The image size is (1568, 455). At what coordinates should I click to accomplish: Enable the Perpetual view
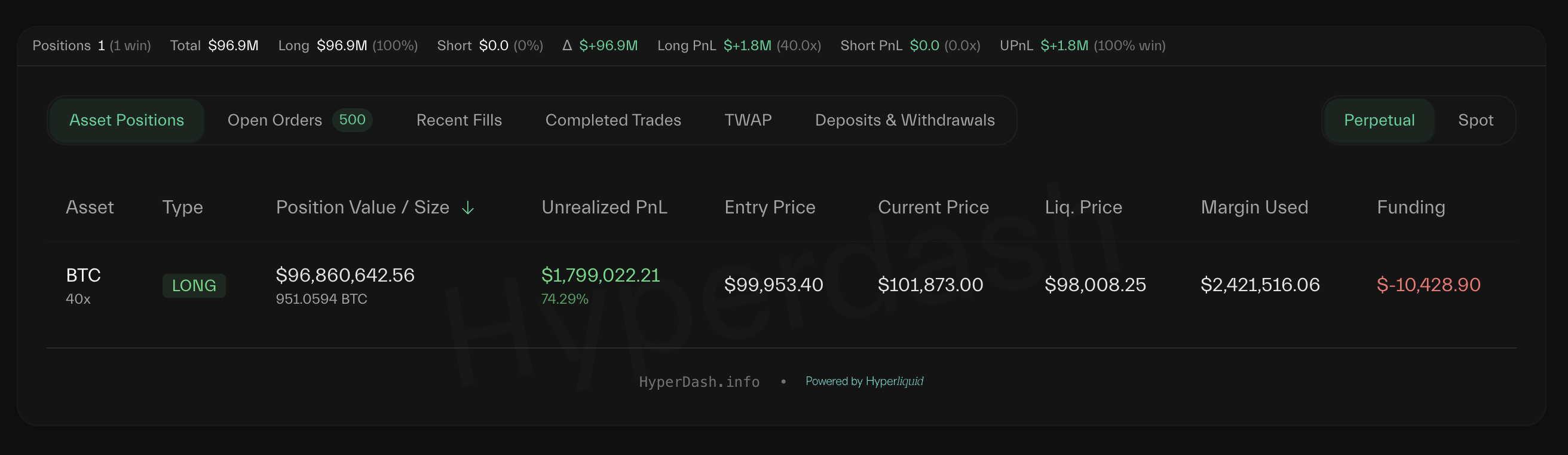coord(1378,120)
